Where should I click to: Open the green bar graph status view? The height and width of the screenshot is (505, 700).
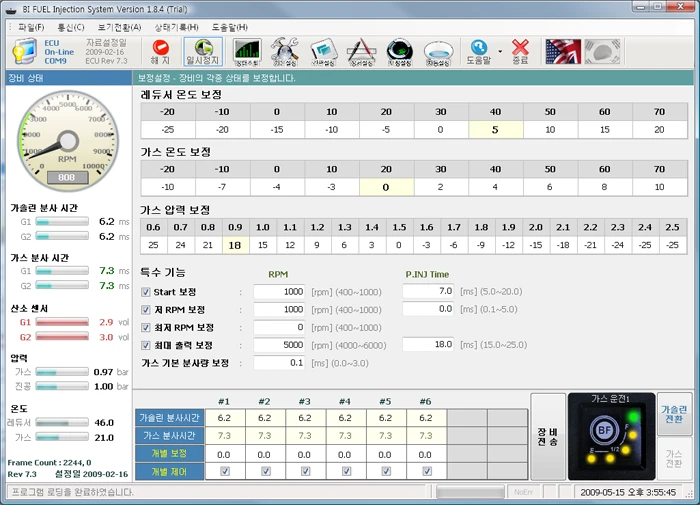247,52
